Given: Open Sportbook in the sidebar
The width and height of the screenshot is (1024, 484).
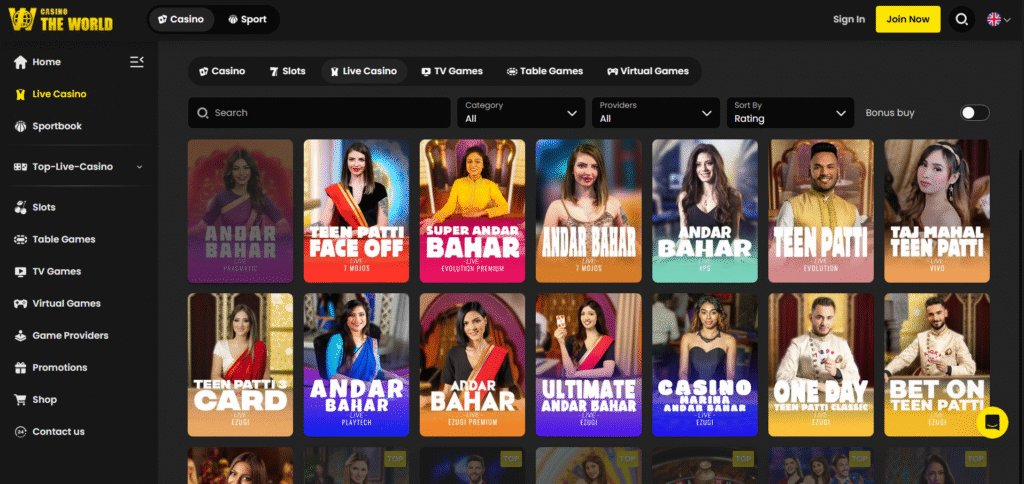Looking at the screenshot, I should point(57,126).
